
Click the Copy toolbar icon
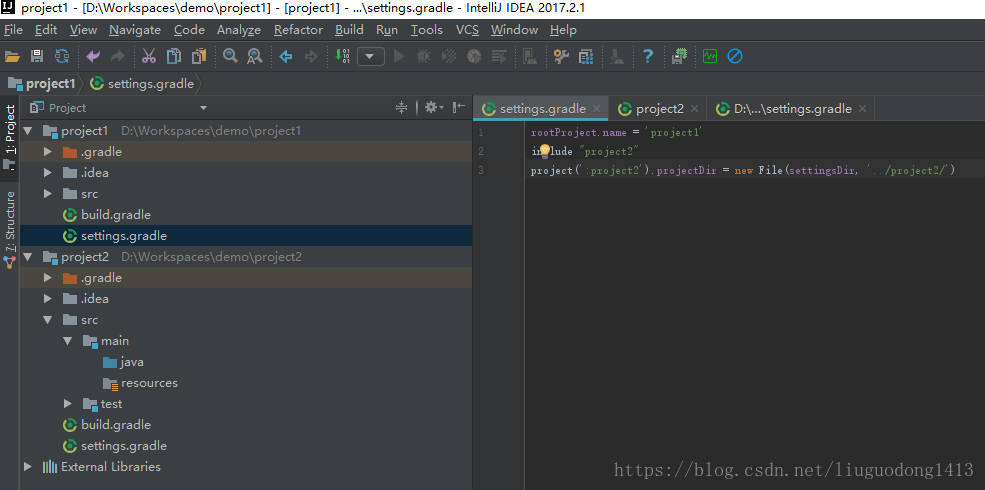[x=173, y=57]
